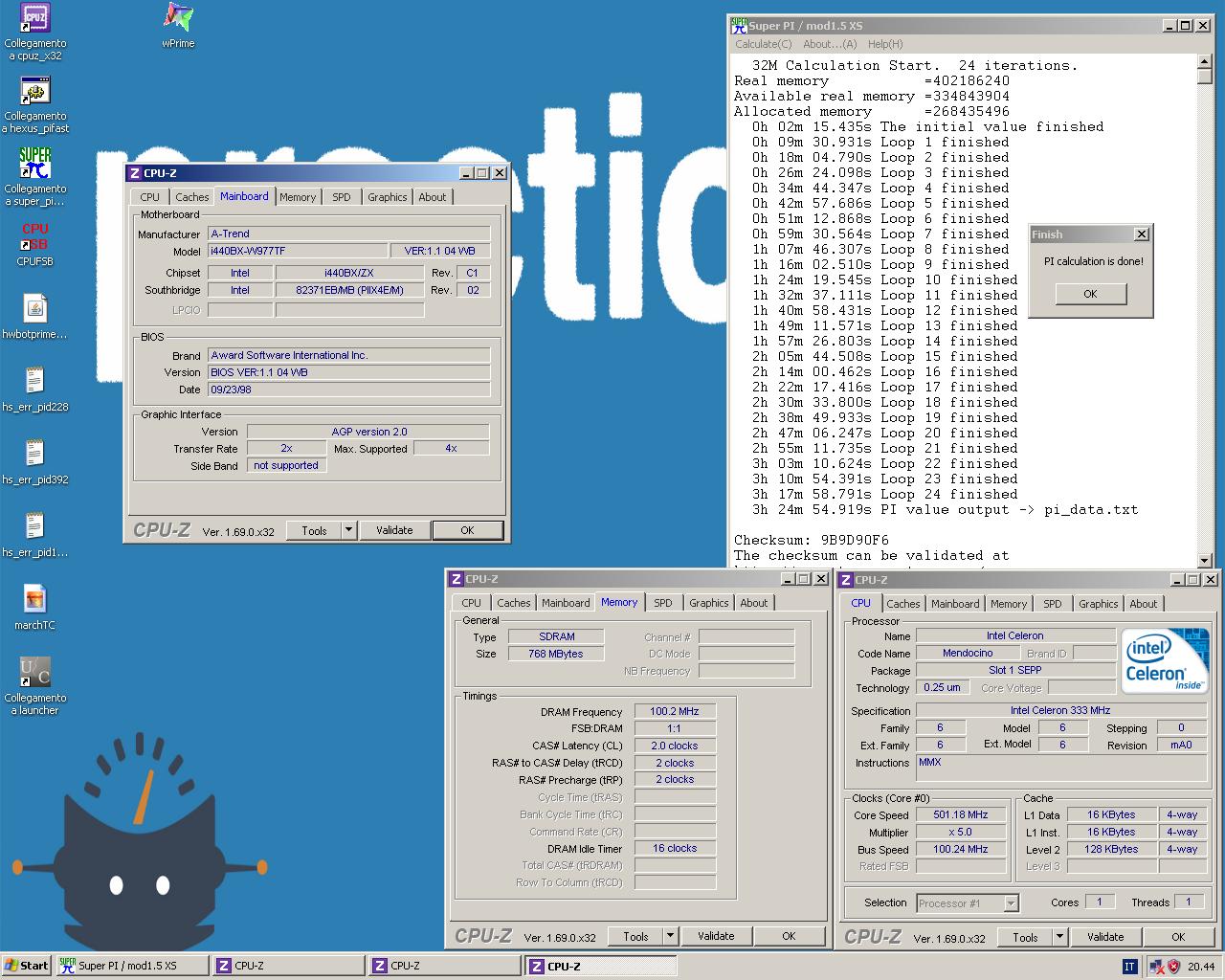Click Core Speed value 501.18 MHz
The height and width of the screenshot is (980, 1225).
(961, 814)
